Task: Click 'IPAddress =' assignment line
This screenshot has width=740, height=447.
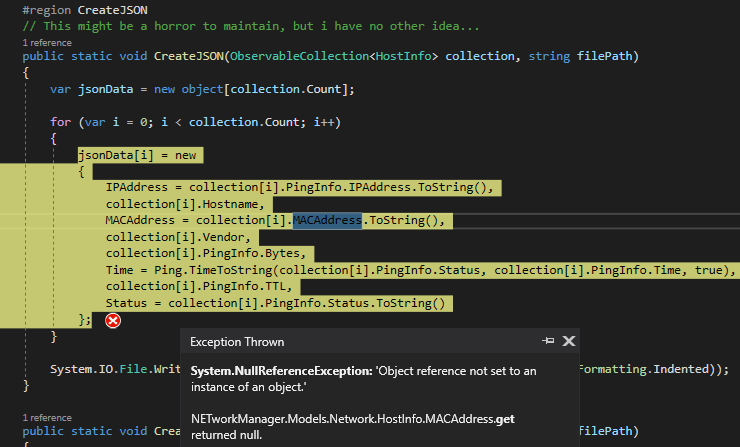Action: click(299, 187)
